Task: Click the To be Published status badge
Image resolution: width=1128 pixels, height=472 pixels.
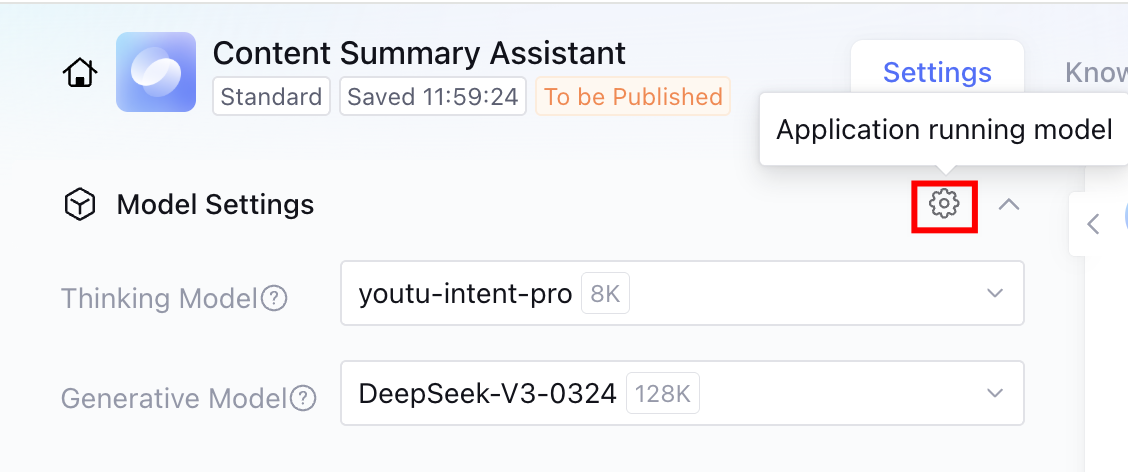Action: tap(633, 97)
